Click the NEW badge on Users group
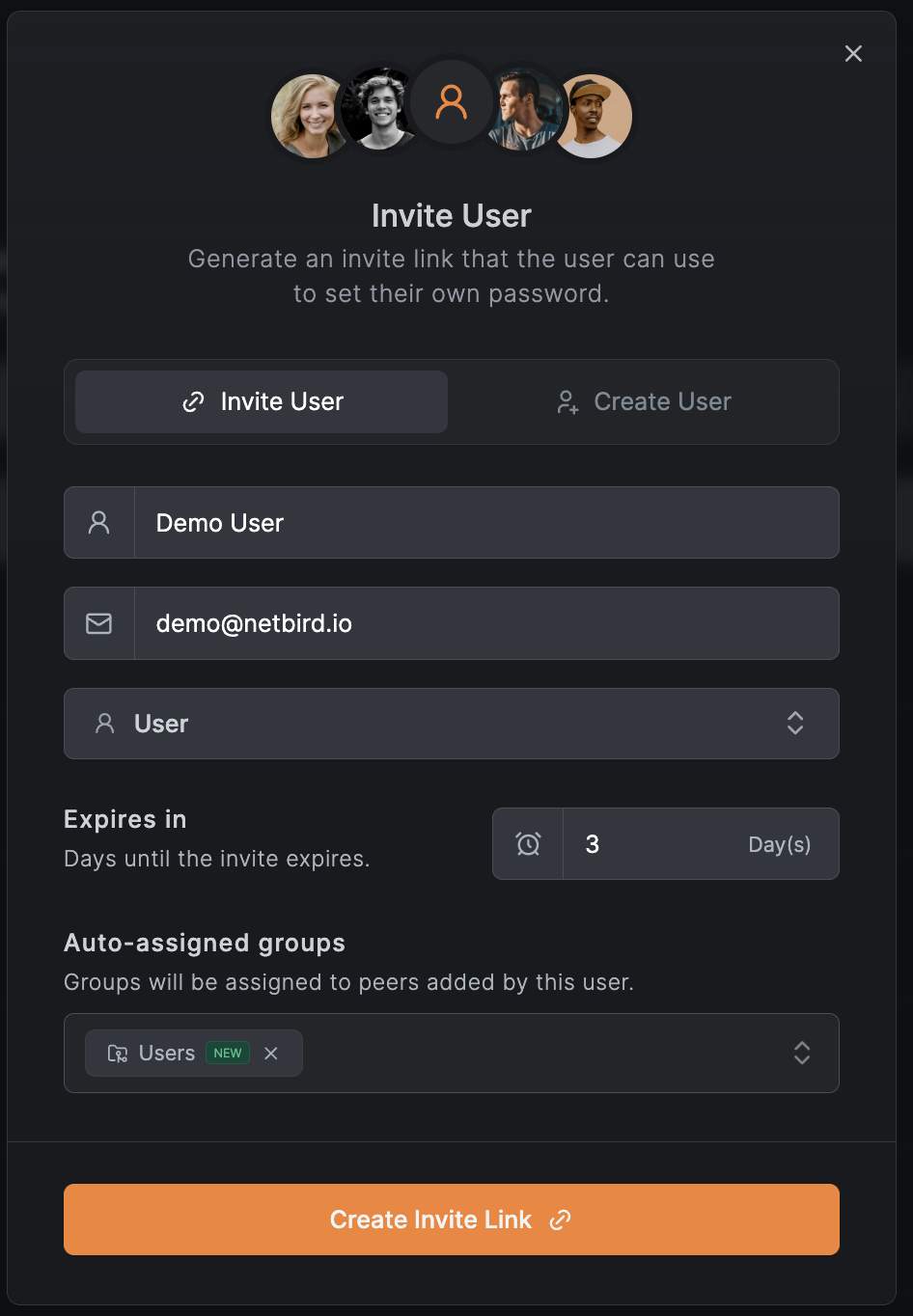The image size is (913, 1316). click(228, 1054)
